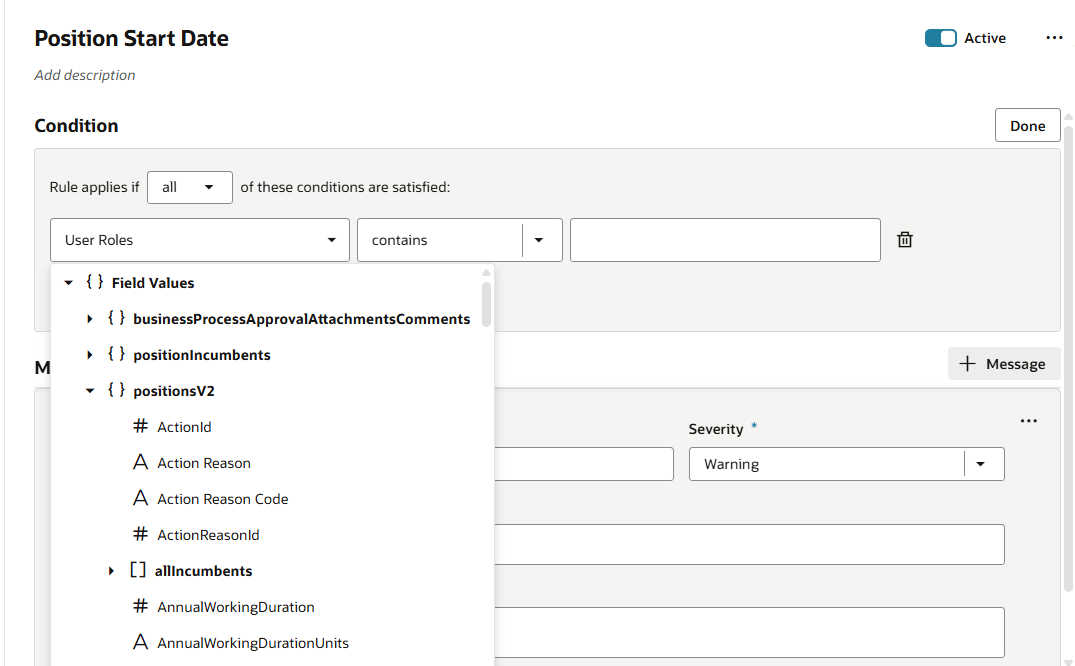Collapse the Field Values tree node
This screenshot has width=1075, height=666.
69,283
